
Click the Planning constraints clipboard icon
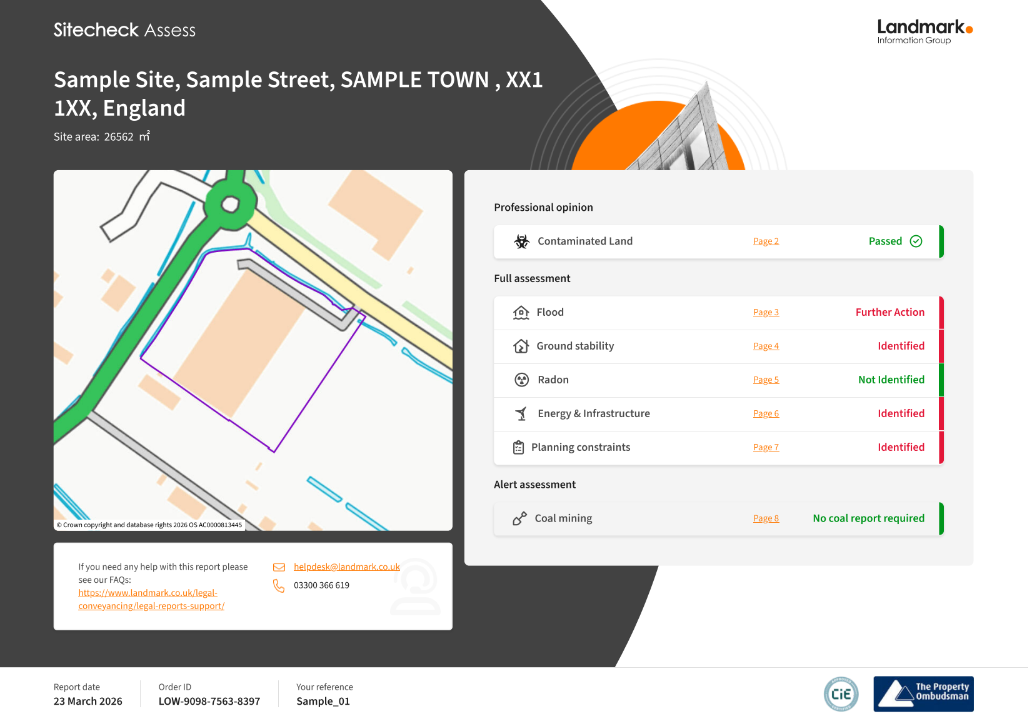pyautogui.click(x=518, y=447)
